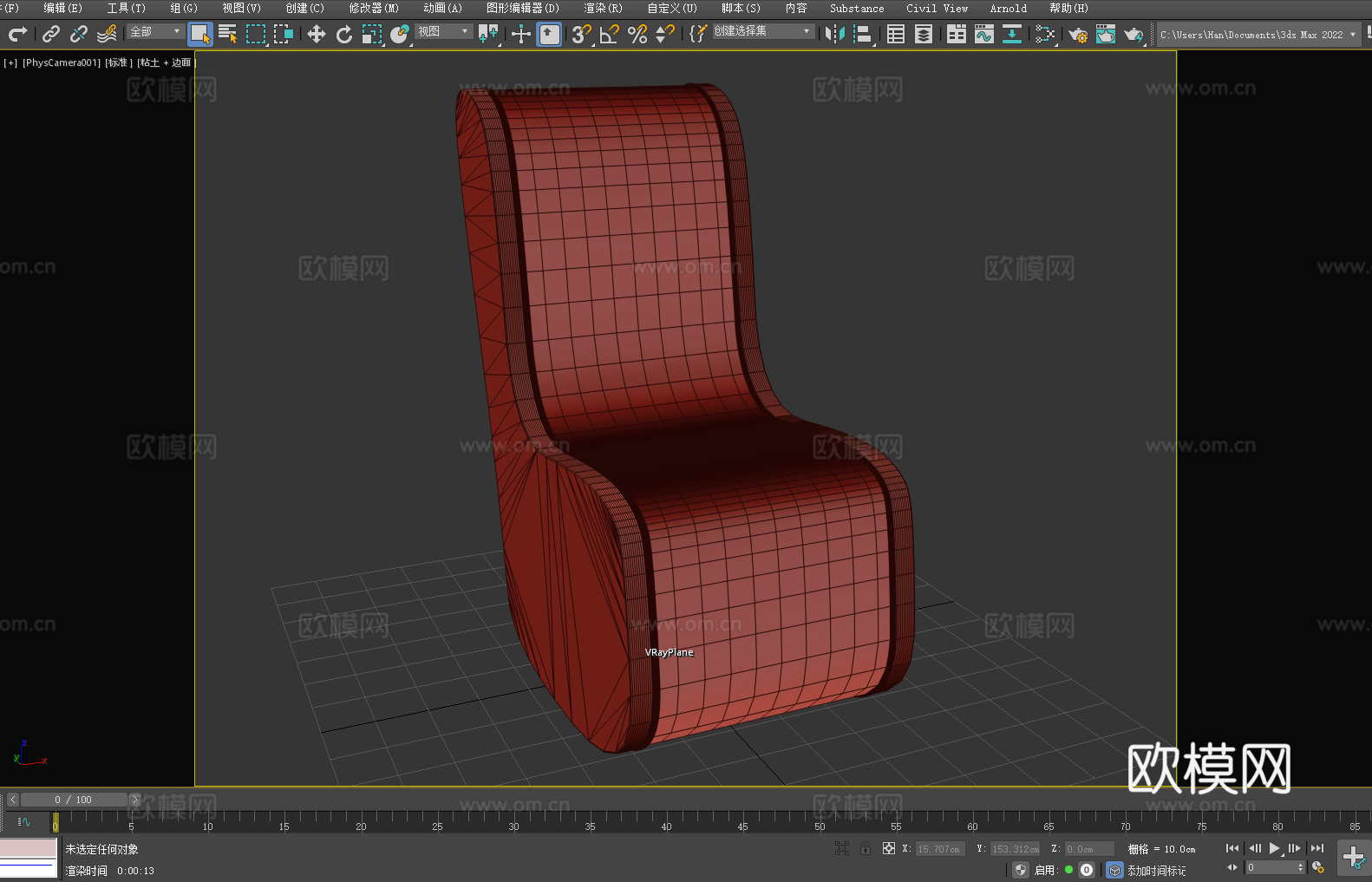Expand the project path dropdown arrow
The image size is (1372, 882).
pos(1352,35)
